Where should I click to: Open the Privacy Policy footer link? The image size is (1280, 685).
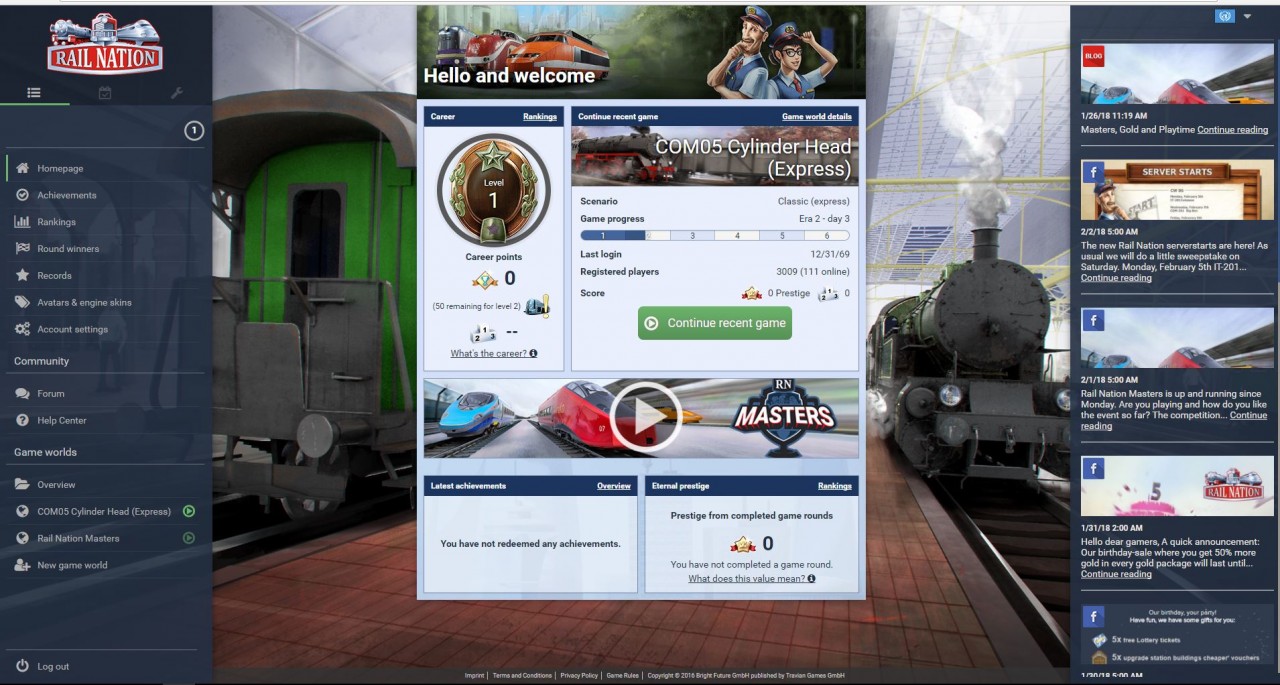coord(579,676)
